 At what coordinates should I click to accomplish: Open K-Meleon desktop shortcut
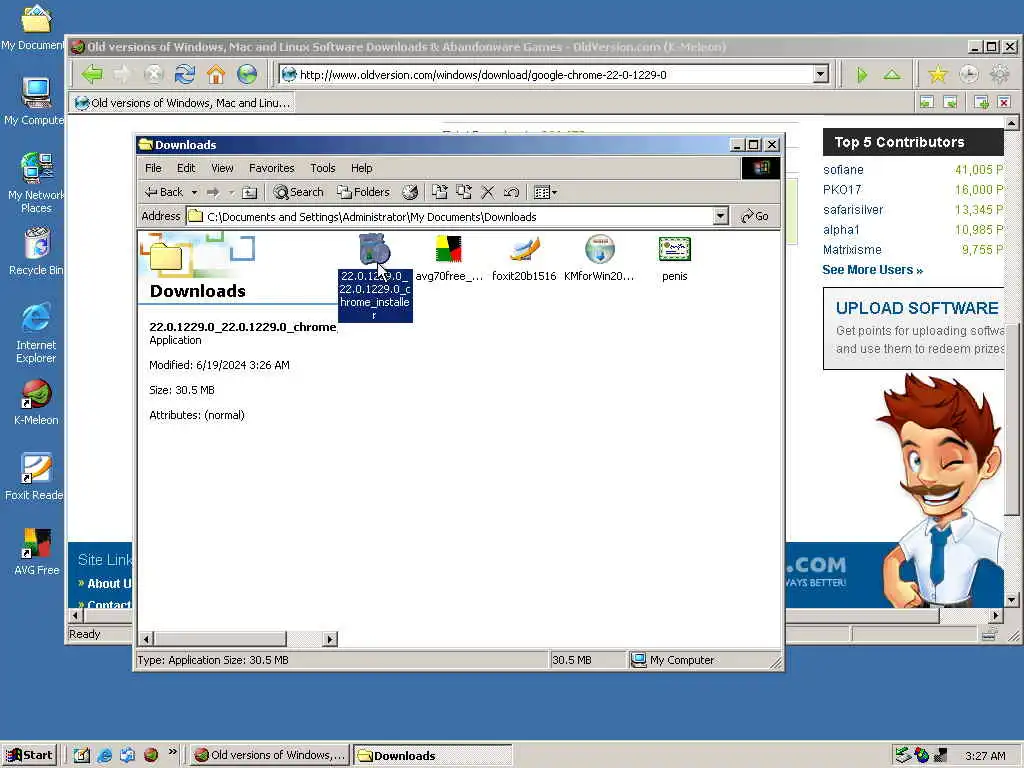36,402
